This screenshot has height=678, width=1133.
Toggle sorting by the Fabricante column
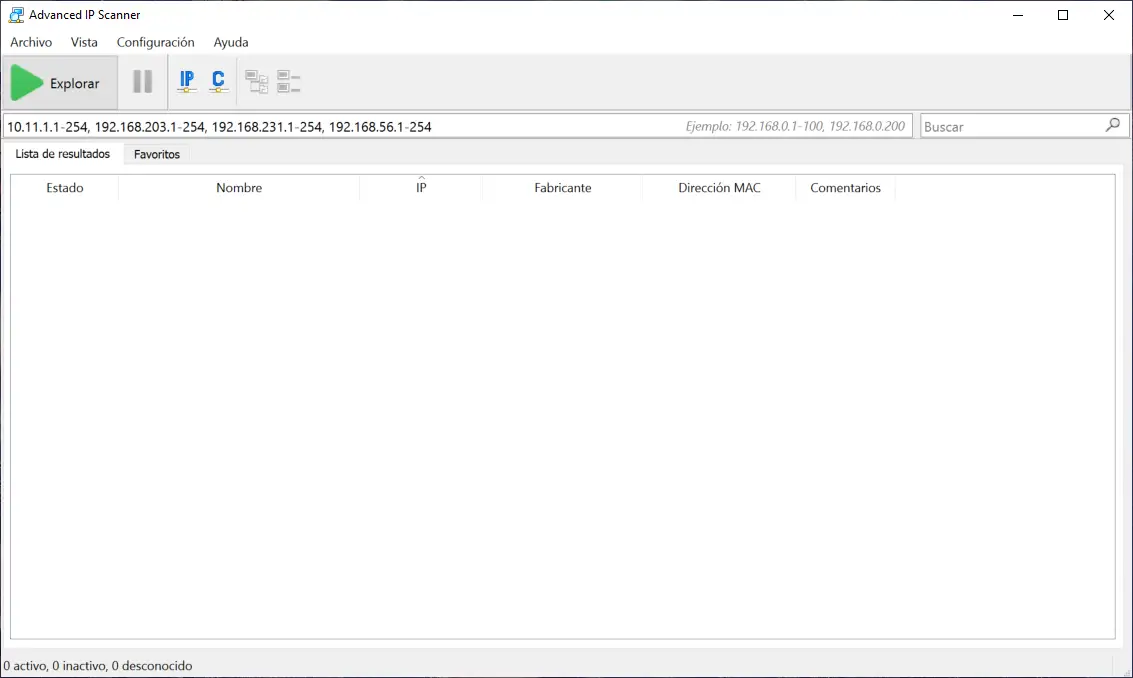(562, 187)
